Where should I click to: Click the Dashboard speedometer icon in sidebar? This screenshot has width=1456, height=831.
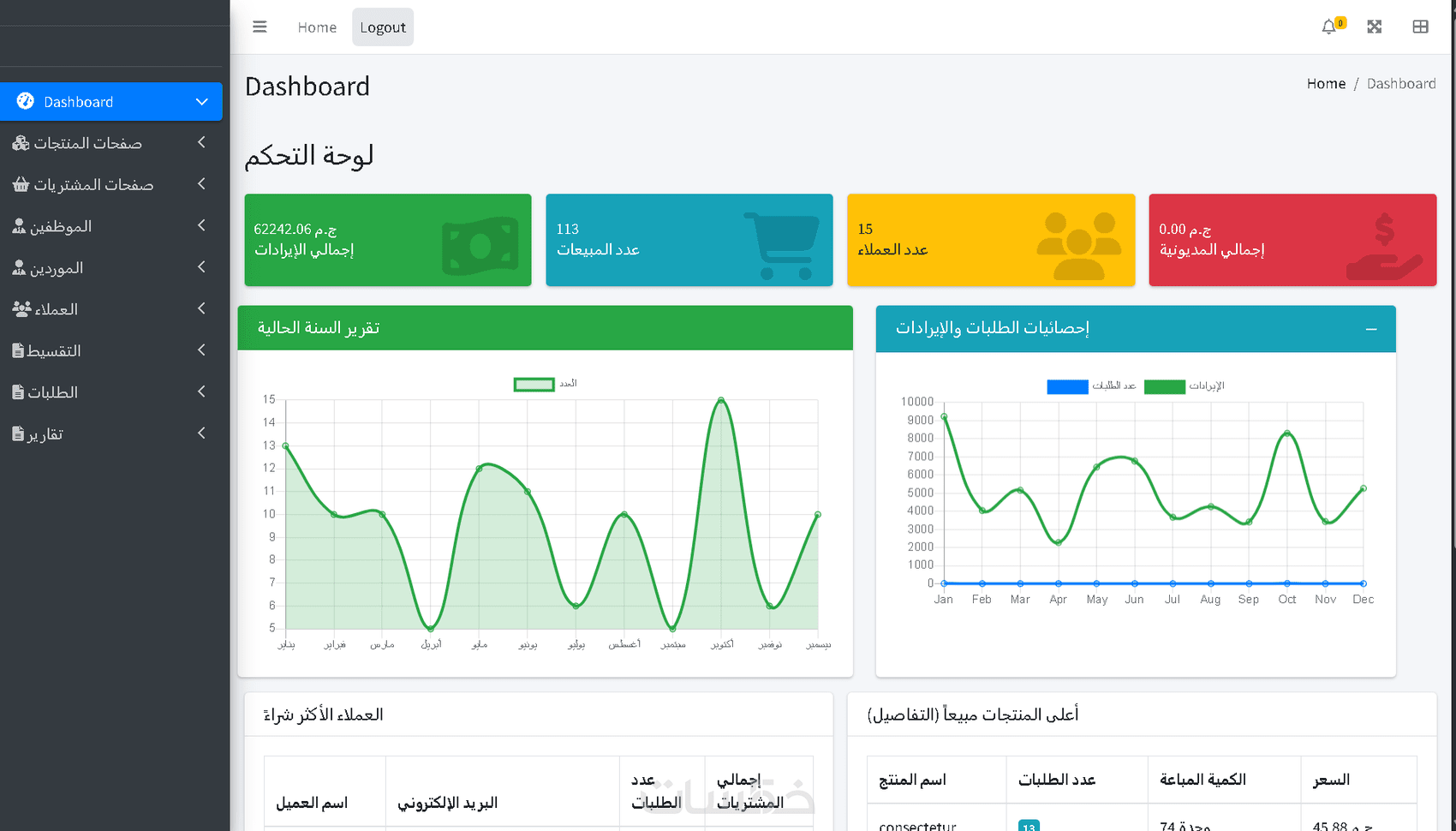pos(26,101)
